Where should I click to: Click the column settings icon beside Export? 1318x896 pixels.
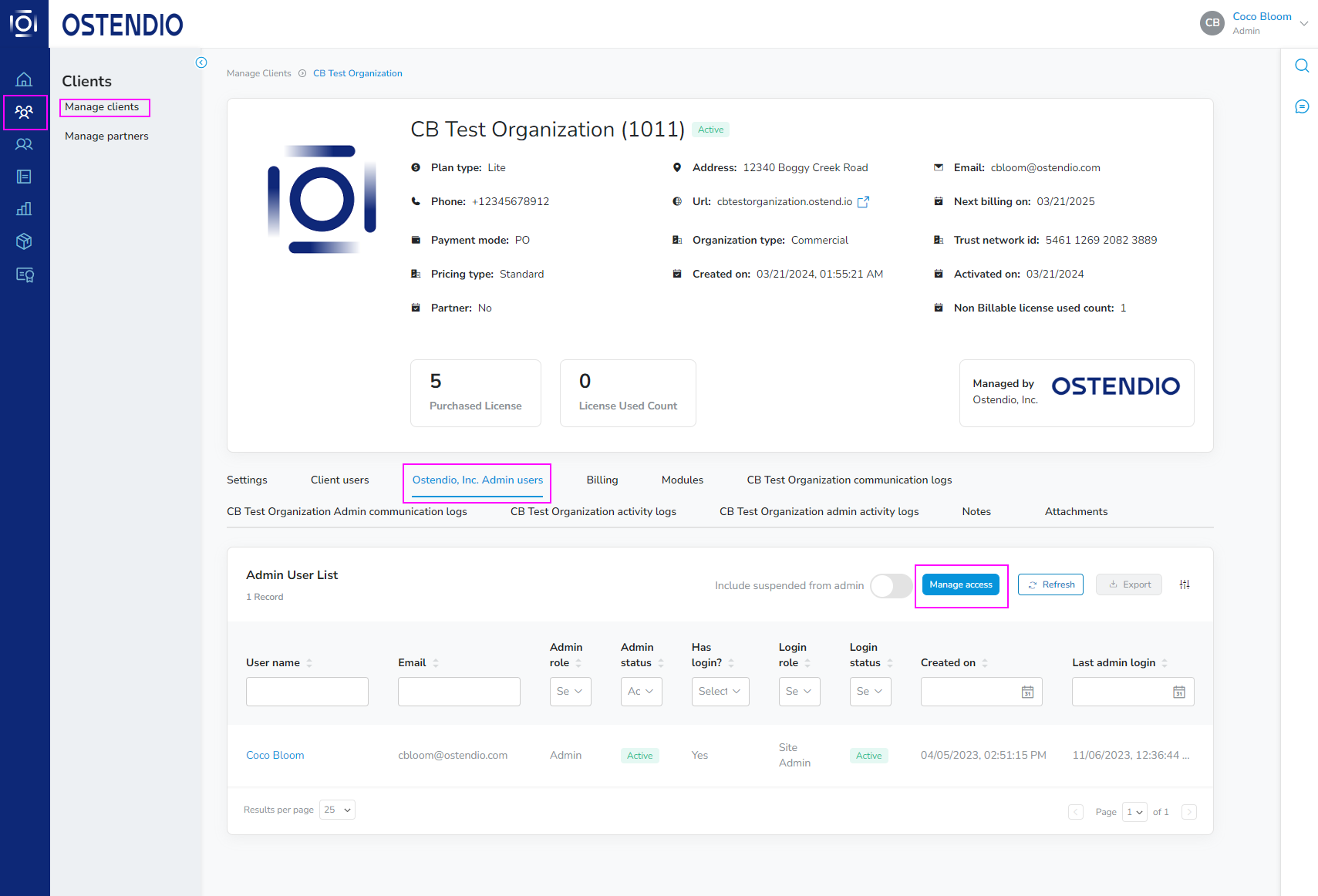(1185, 584)
